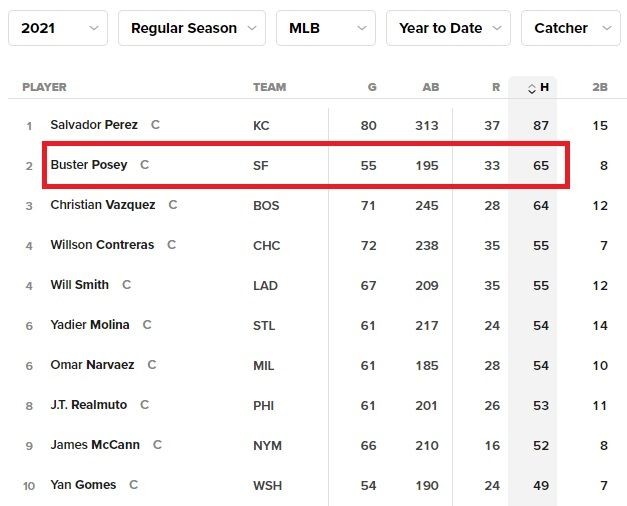627x506 pixels.
Task: Go to Yadier Molina's profile
Action: (x=90, y=325)
